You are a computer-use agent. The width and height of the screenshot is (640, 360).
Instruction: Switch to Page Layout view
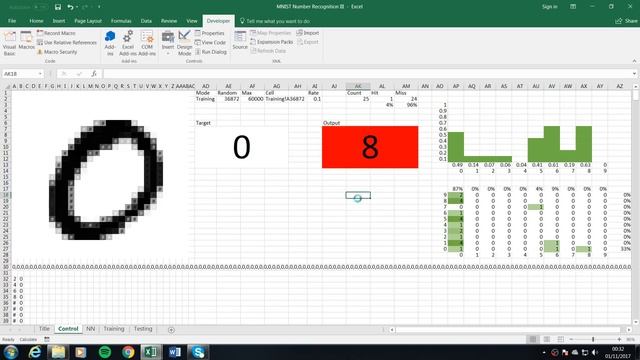coord(547,340)
